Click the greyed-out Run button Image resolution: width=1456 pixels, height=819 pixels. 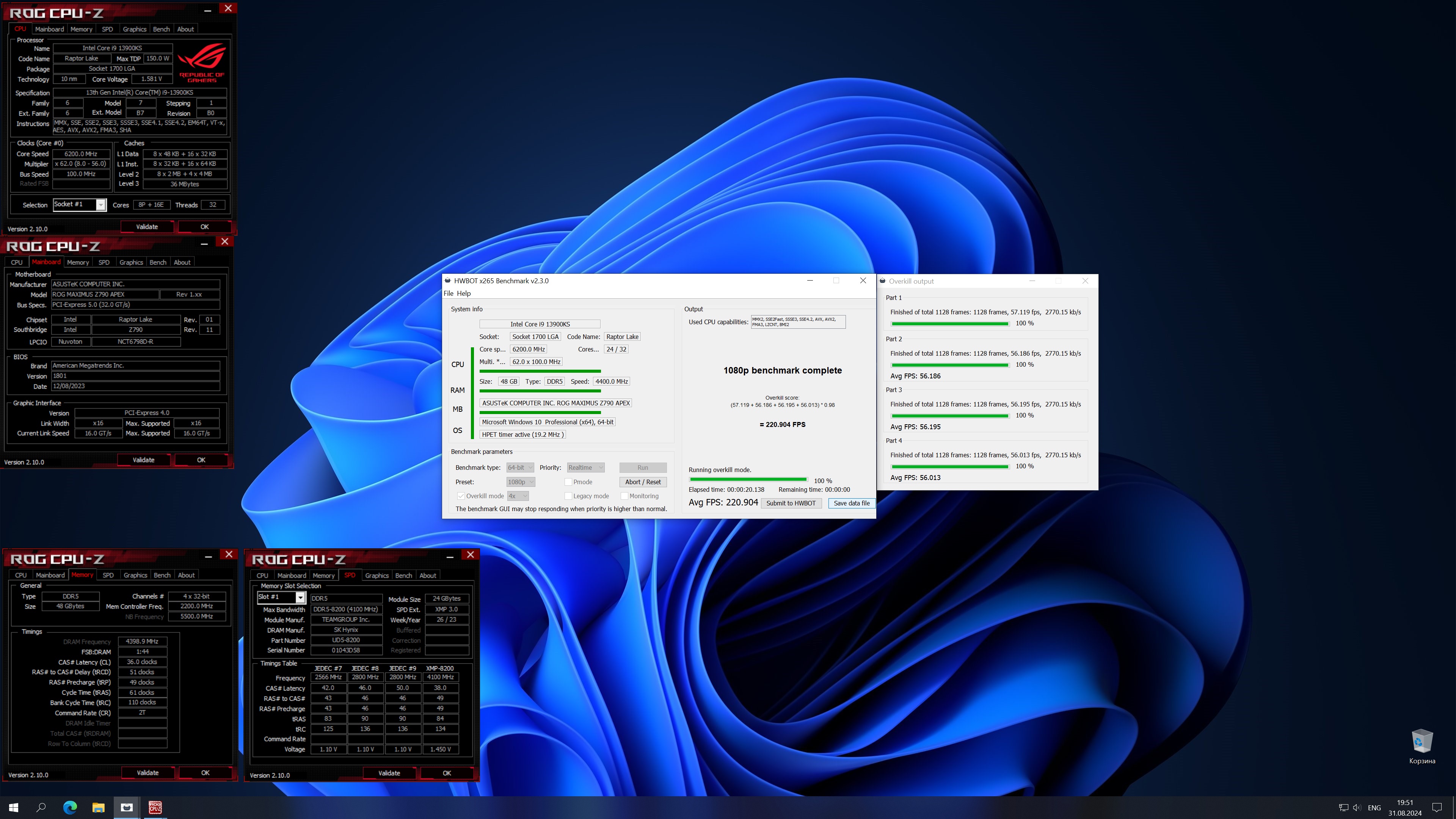(643, 468)
